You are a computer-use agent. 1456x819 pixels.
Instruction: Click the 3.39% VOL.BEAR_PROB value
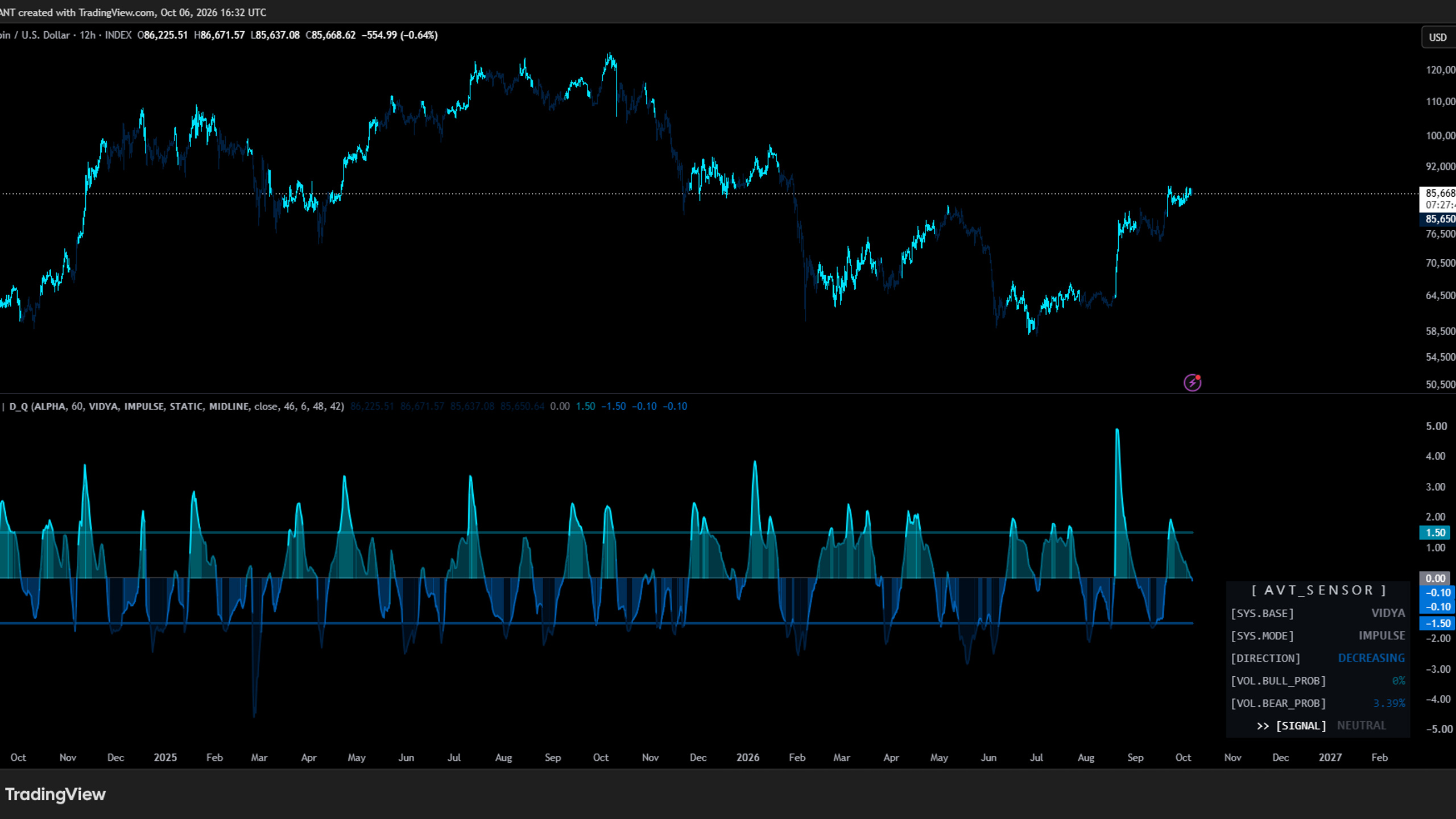[1389, 704]
